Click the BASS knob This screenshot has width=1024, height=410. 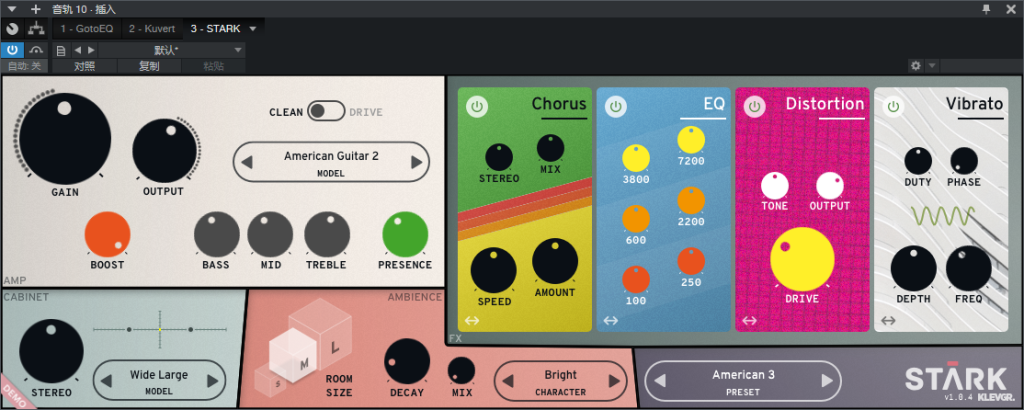(217, 234)
